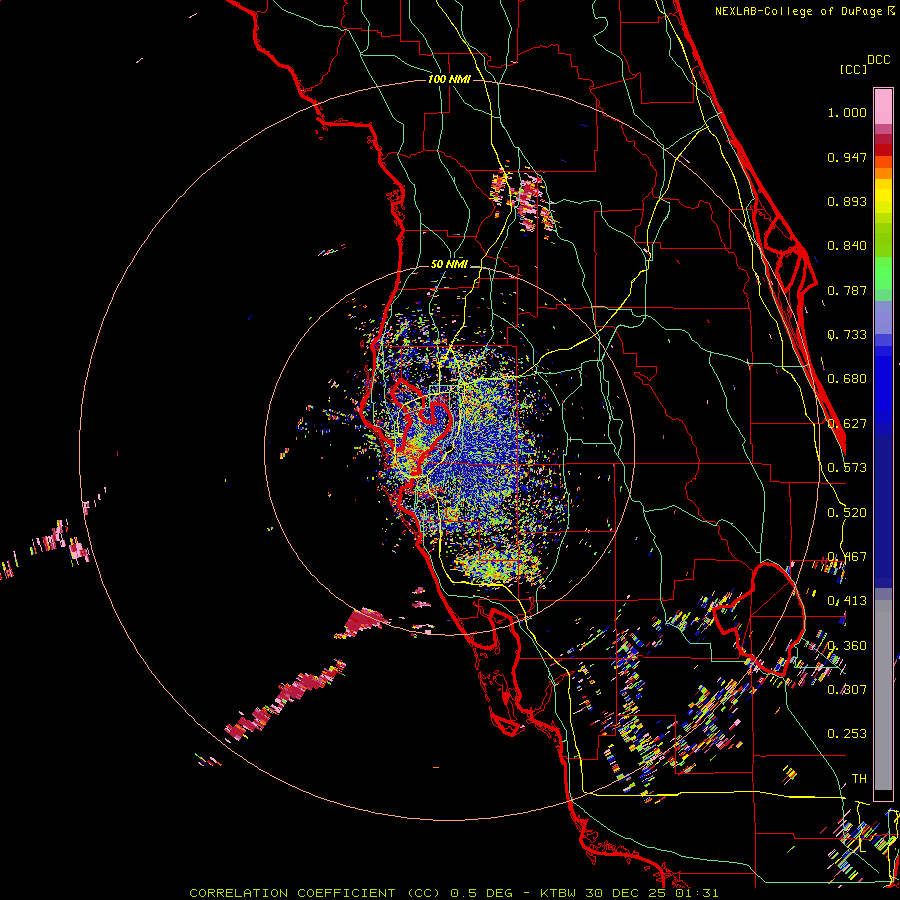
Task: Select the 0.573 scale value
Action: [x=847, y=468]
